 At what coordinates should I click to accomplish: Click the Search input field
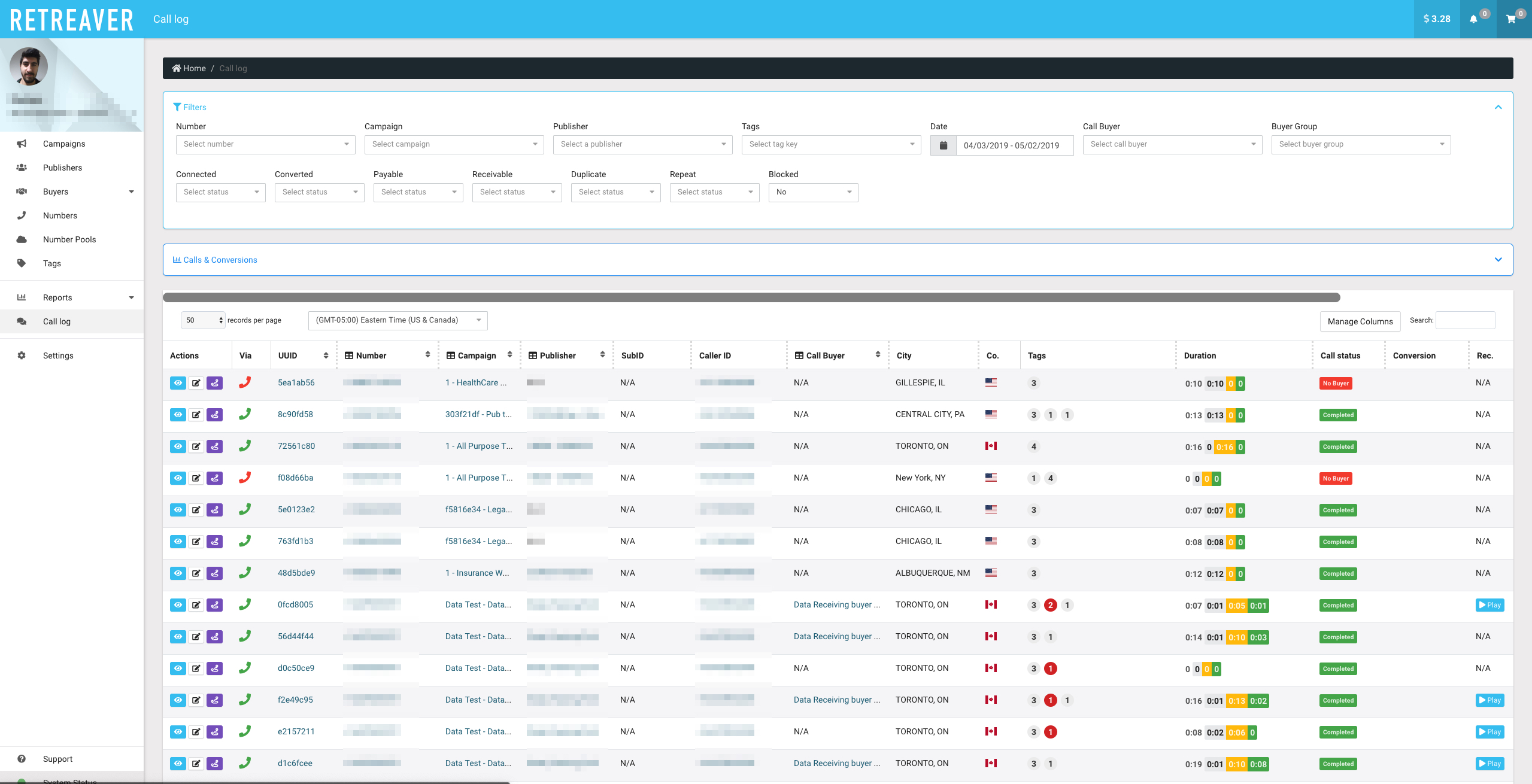coord(1465,320)
